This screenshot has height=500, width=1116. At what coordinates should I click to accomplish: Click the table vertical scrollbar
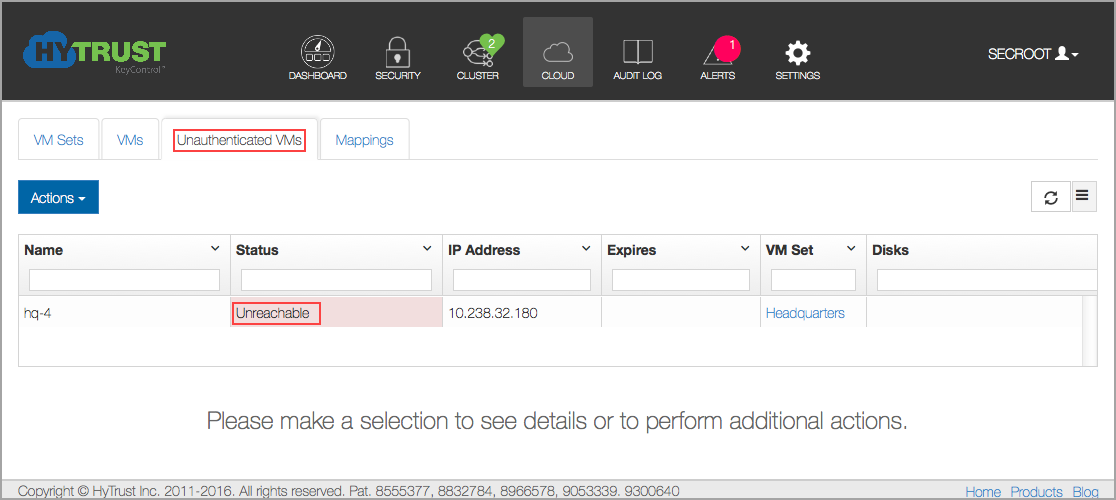pos(1090,331)
